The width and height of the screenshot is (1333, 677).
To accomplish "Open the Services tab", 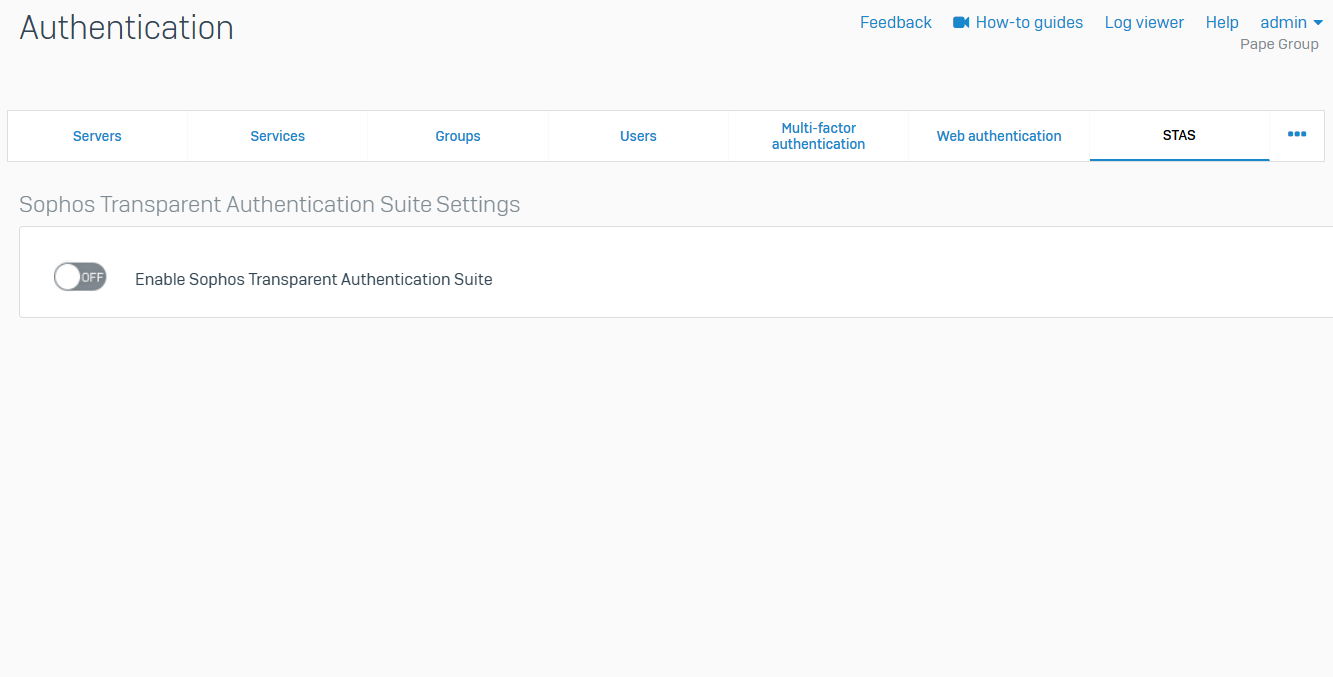I will [x=277, y=136].
